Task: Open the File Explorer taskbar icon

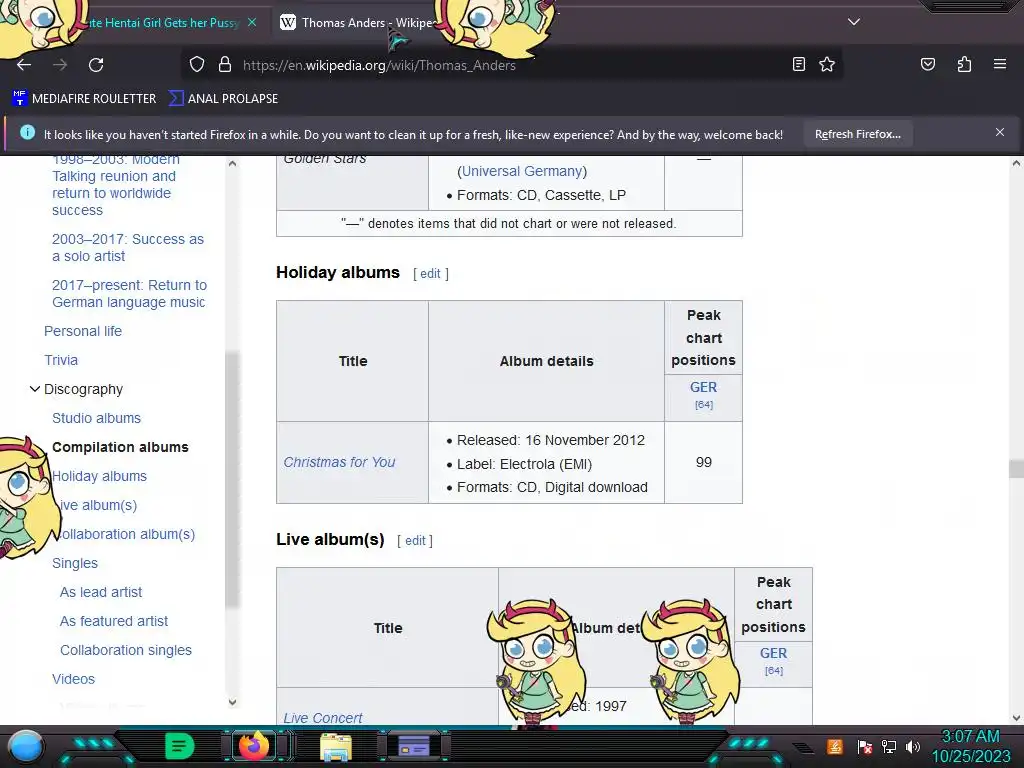Action: [x=336, y=746]
